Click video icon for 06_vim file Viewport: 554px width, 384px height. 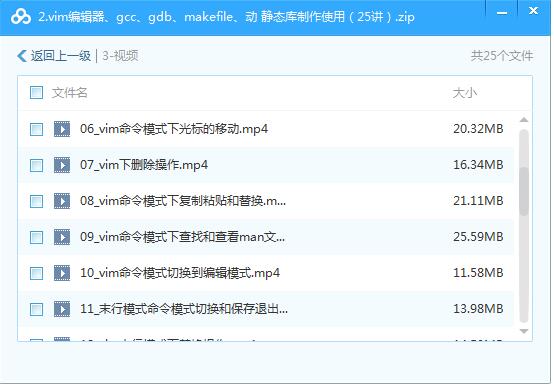click(62, 129)
